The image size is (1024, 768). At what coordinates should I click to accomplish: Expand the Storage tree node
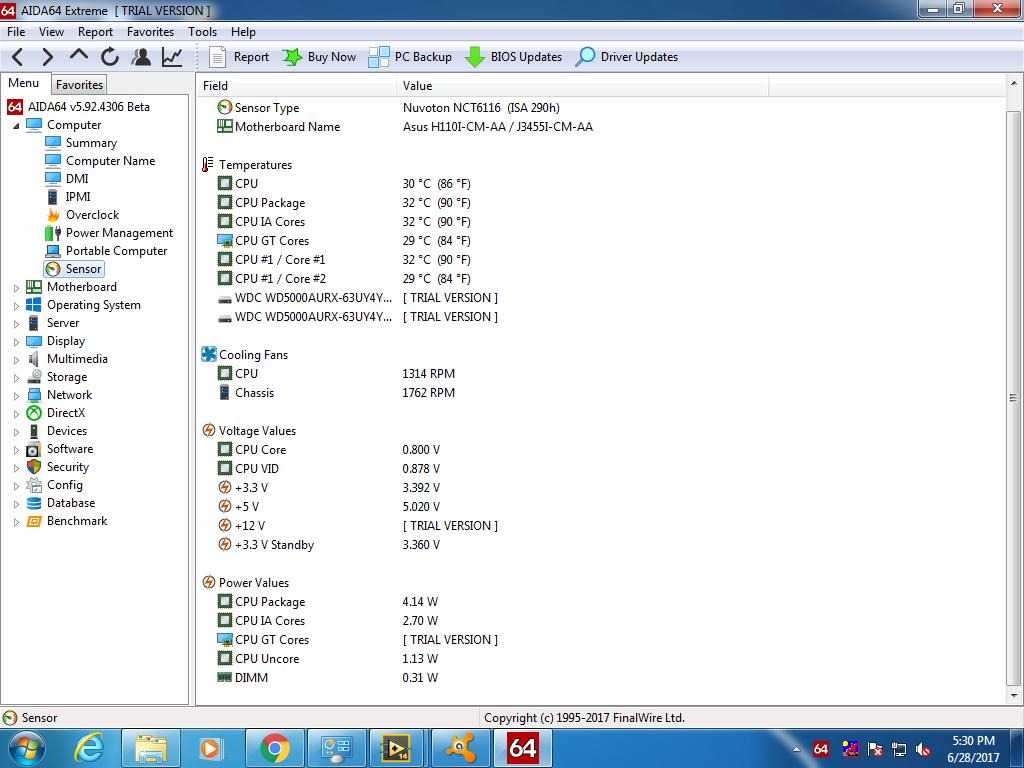(16, 377)
